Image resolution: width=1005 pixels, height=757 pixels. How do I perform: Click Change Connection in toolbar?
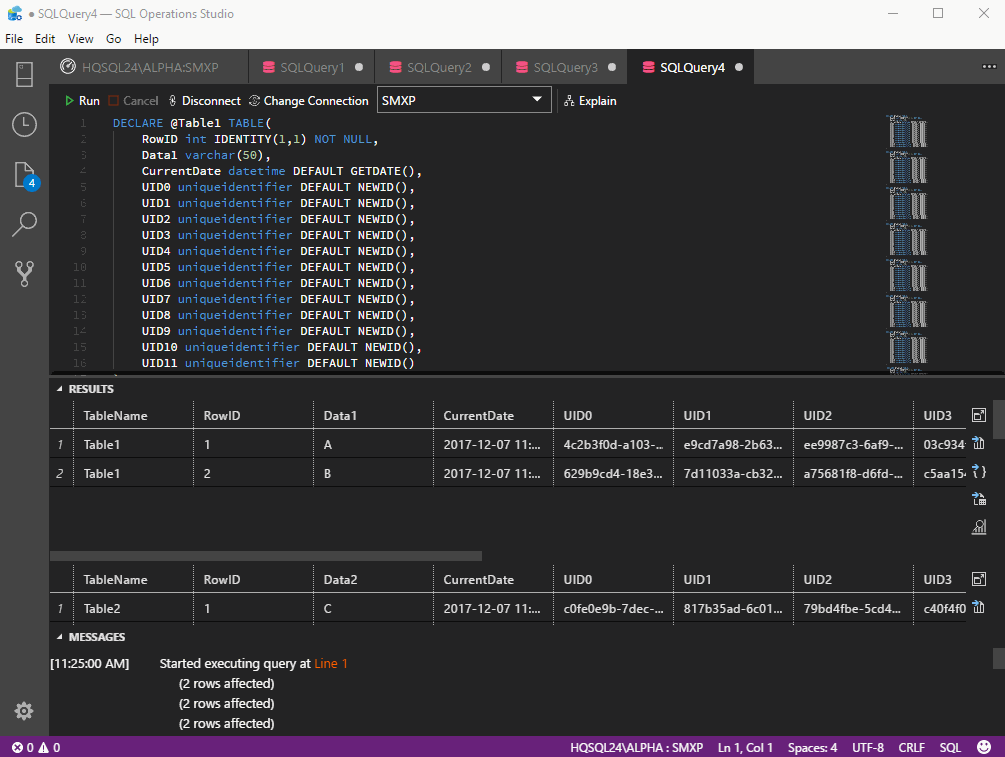point(309,101)
